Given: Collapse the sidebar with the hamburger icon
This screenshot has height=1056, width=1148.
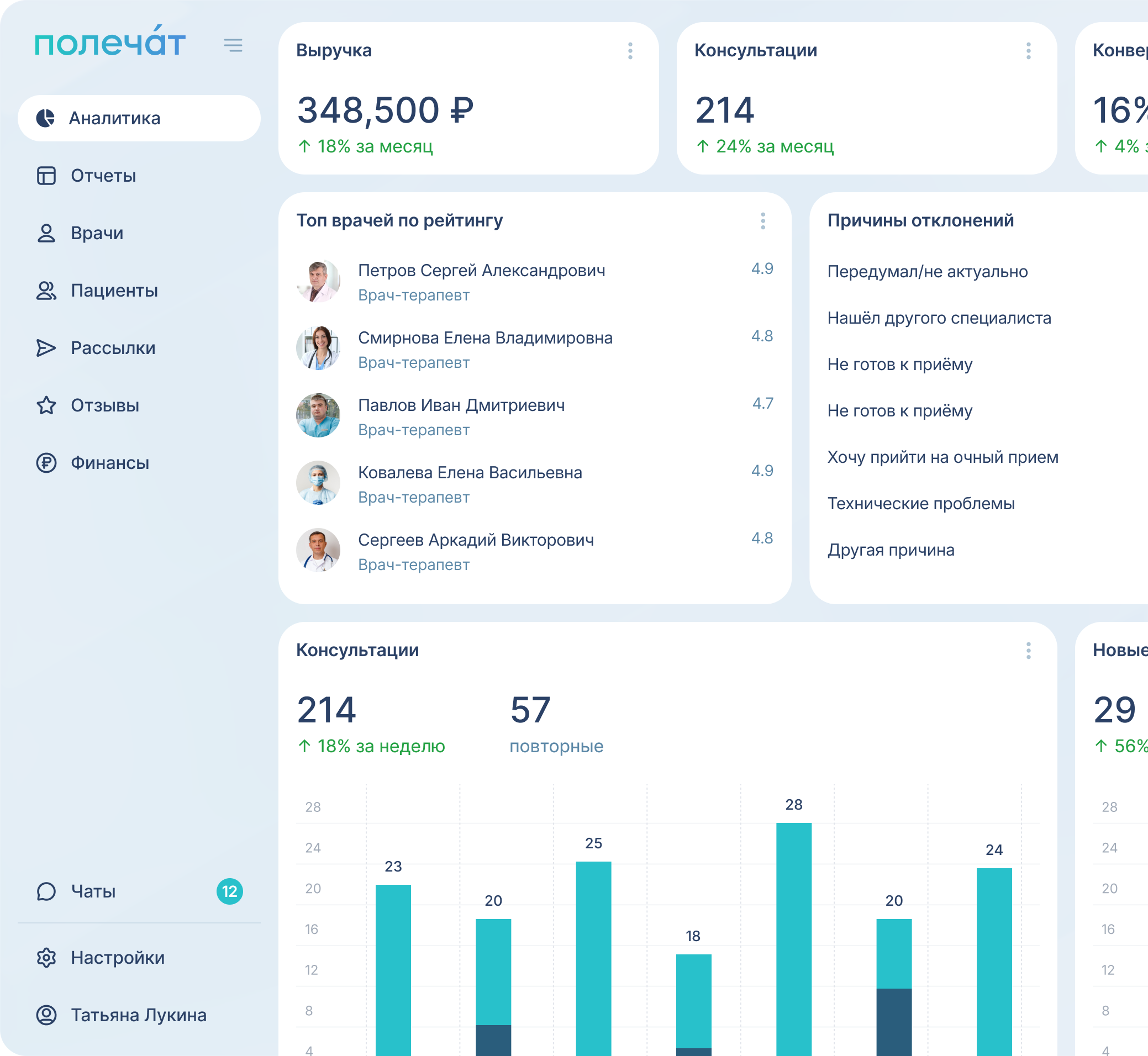Looking at the screenshot, I should coord(233,45).
